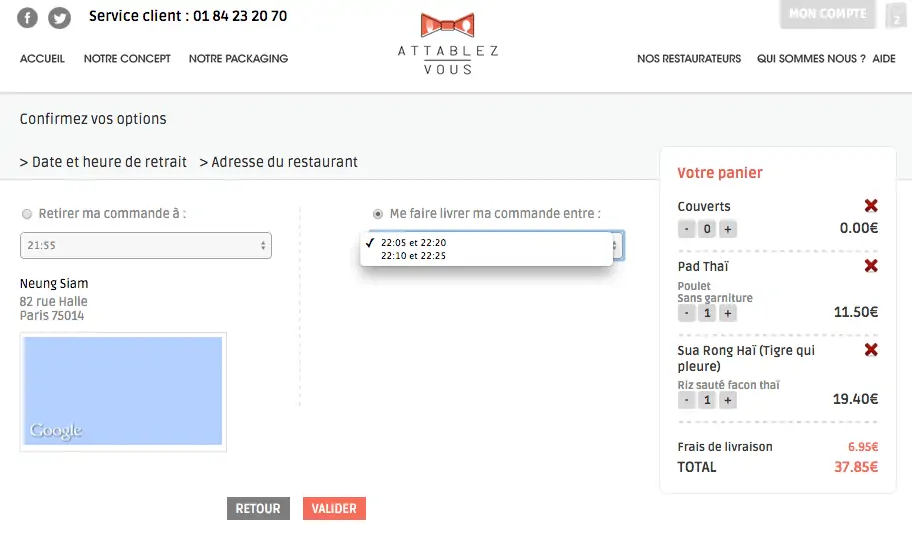Decrease Sua Rong Haï quantity with minus
912x537 pixels.
(686, 400)
